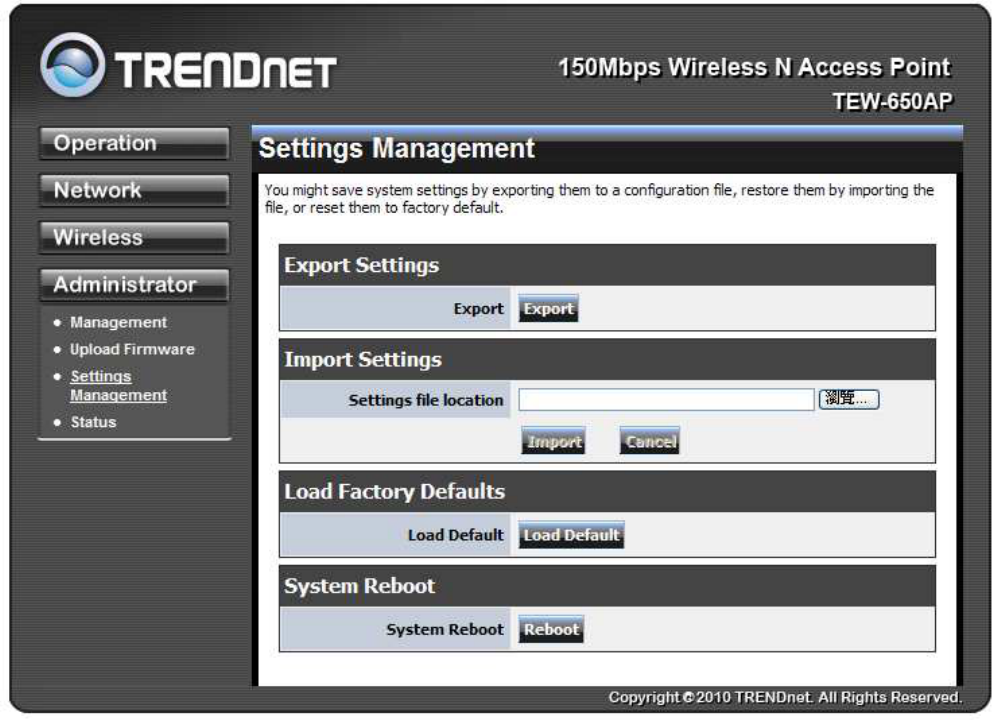
Task: Open the Operation menu section
Action: 134,144
